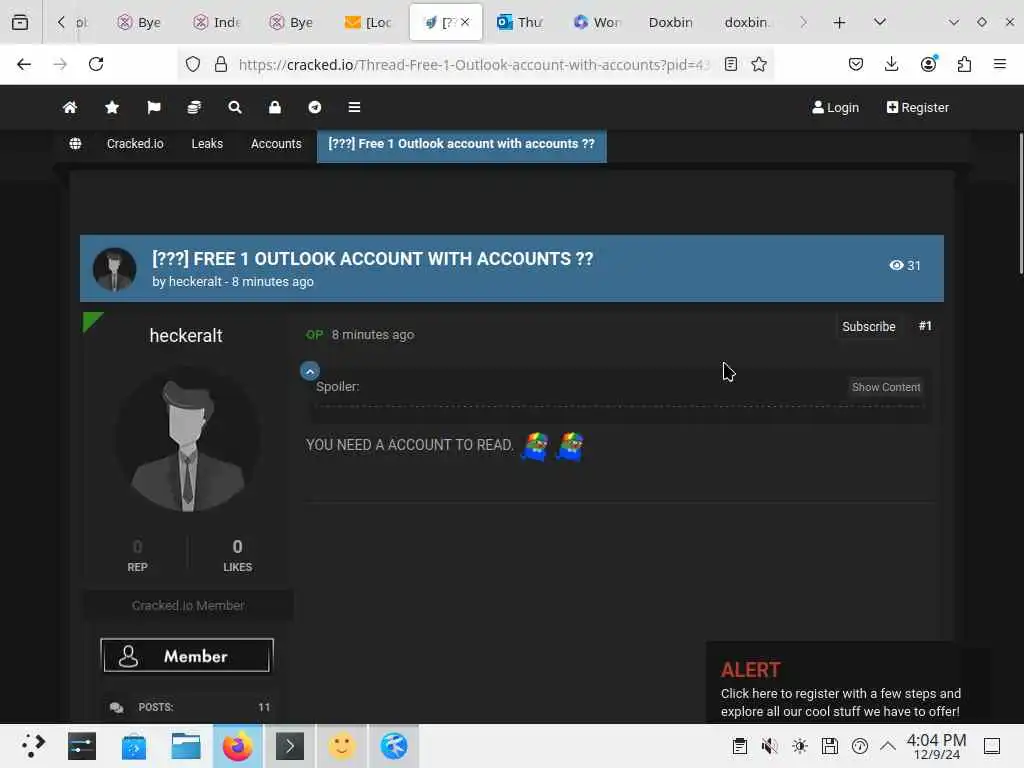
Task: Open the KDE application launcher
Action: coord(33,746)
